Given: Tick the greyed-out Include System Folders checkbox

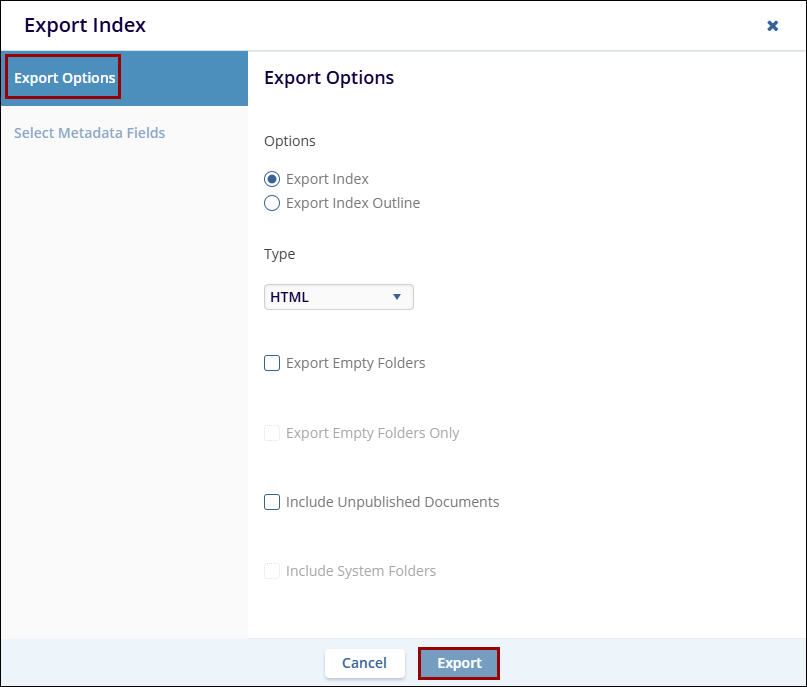Looking at the screenshot, I should coord(272,571).
